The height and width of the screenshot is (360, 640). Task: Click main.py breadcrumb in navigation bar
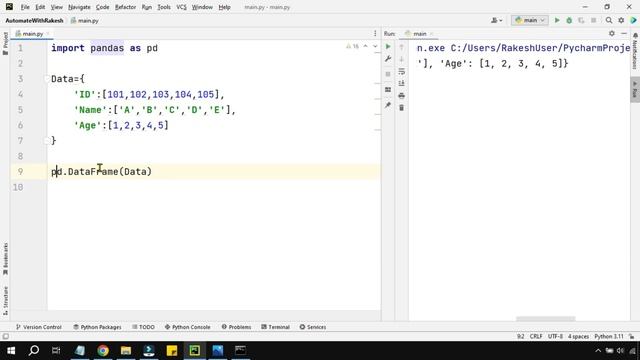click(x=85, y=20)
